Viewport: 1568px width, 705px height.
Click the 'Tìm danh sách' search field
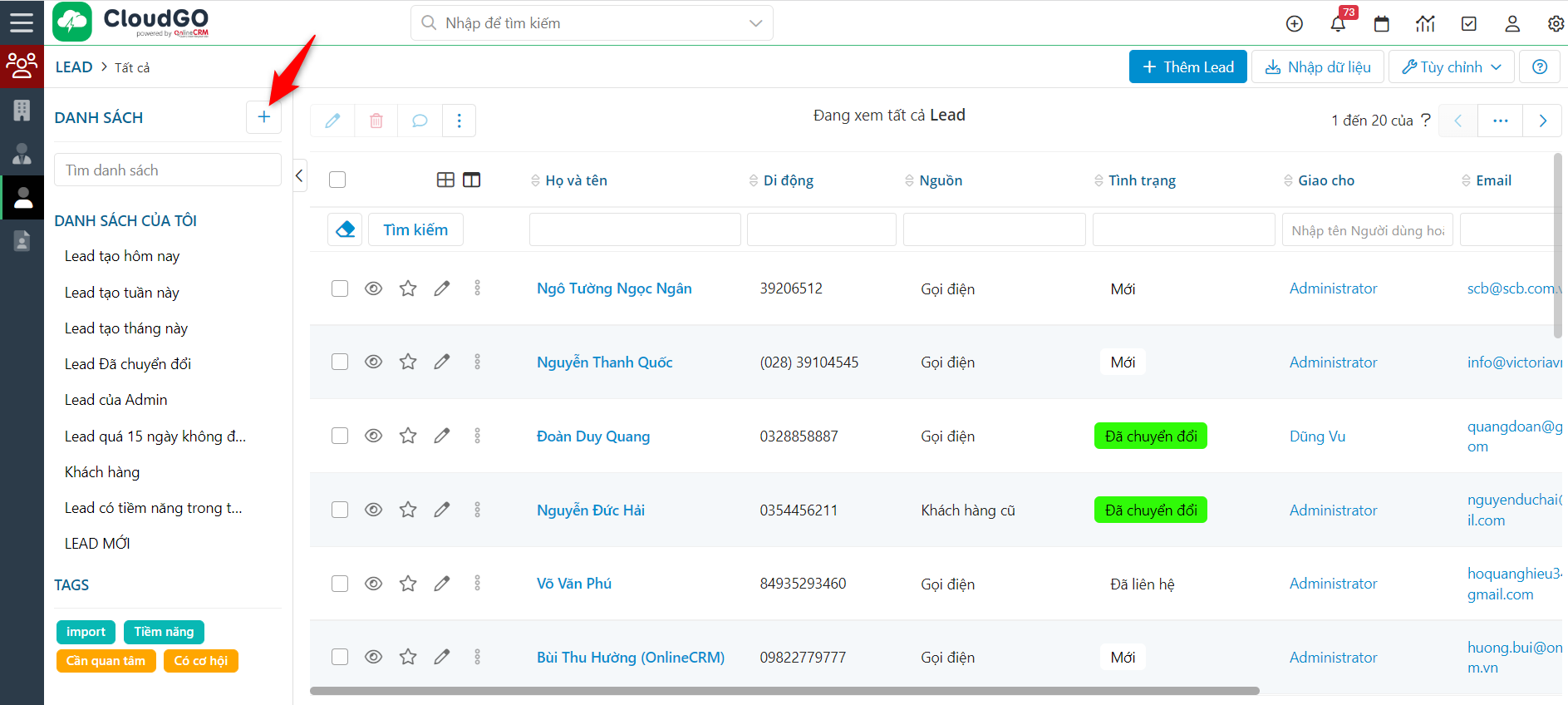click(168, 170)
